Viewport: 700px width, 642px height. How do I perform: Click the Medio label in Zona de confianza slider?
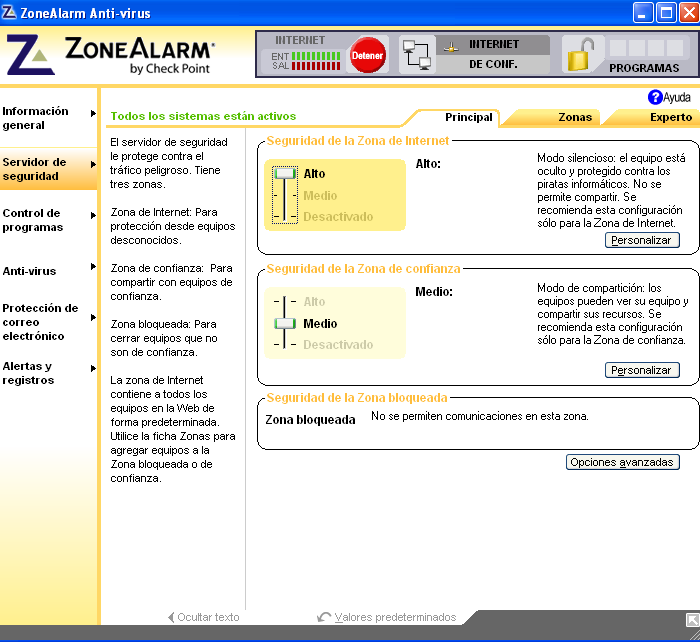[320, 324]
